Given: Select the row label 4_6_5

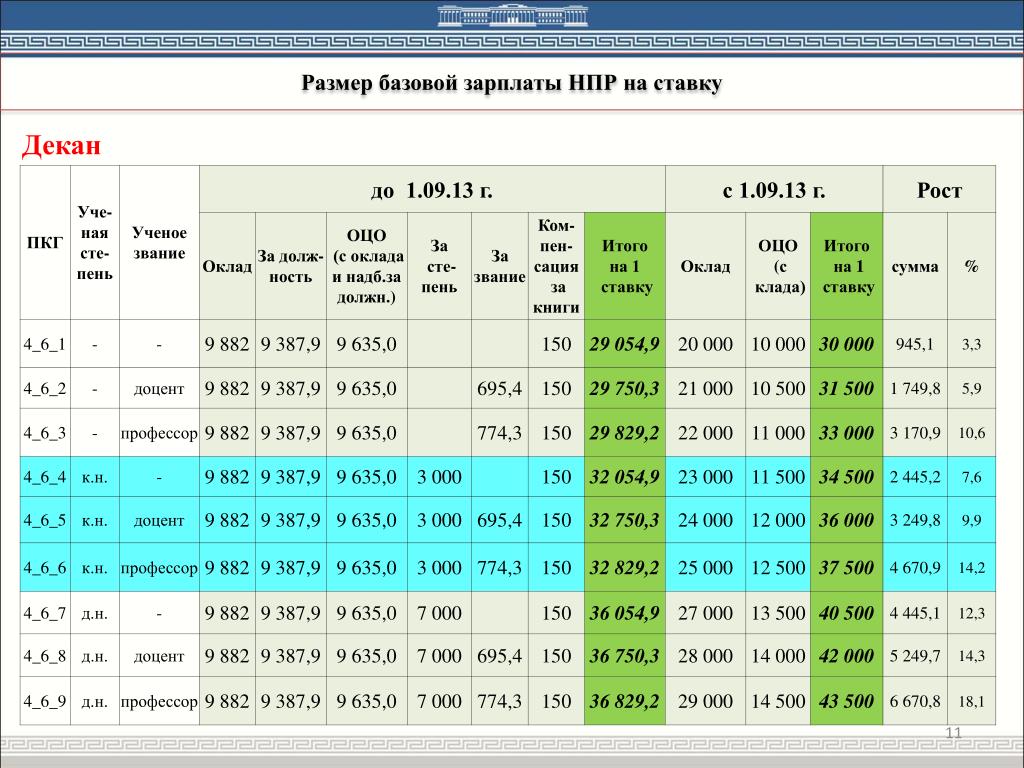Looking at the screenshot, I should pos(45,520).
